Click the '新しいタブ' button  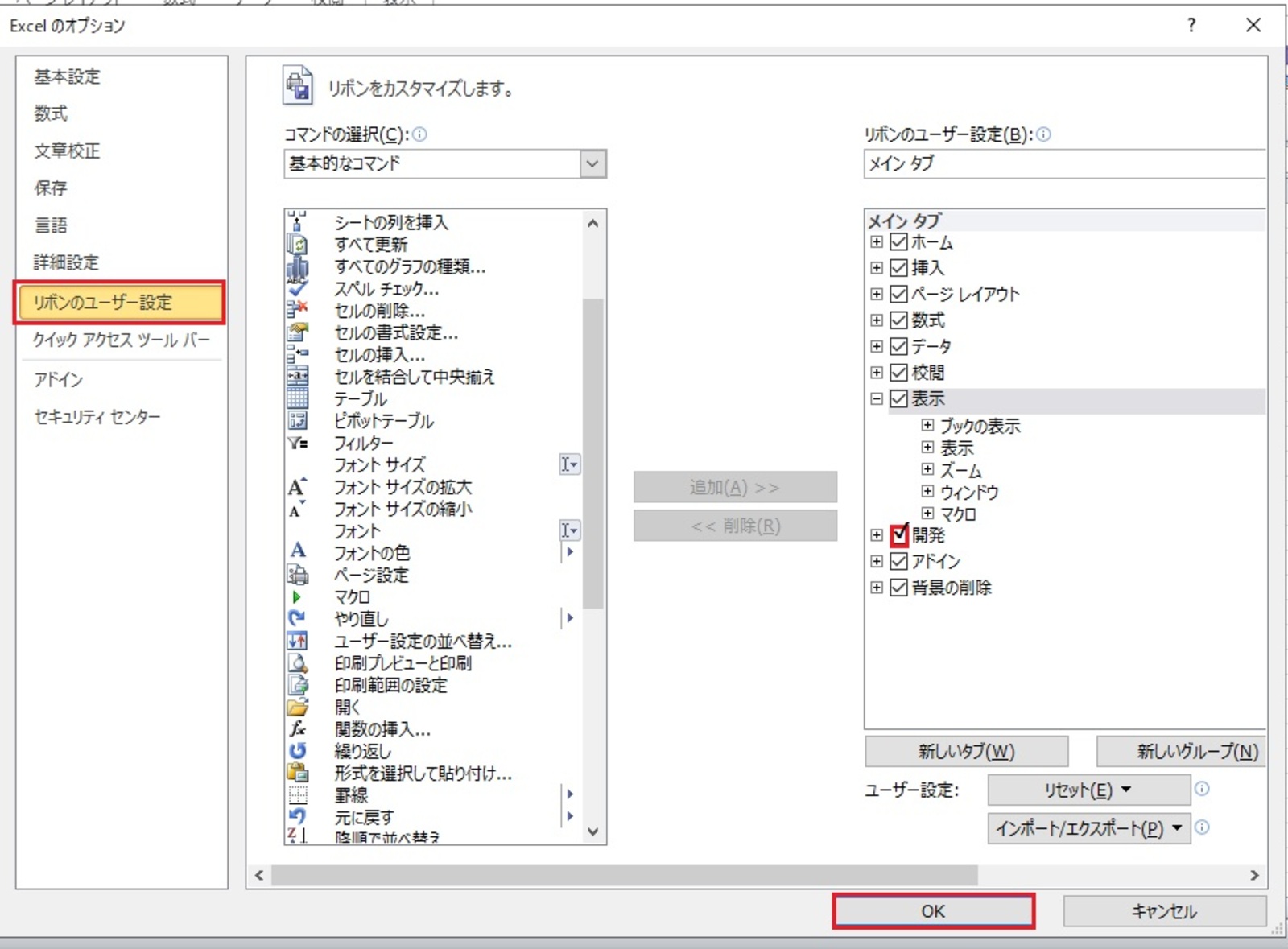pyautogui.click(x=966, y=751)
